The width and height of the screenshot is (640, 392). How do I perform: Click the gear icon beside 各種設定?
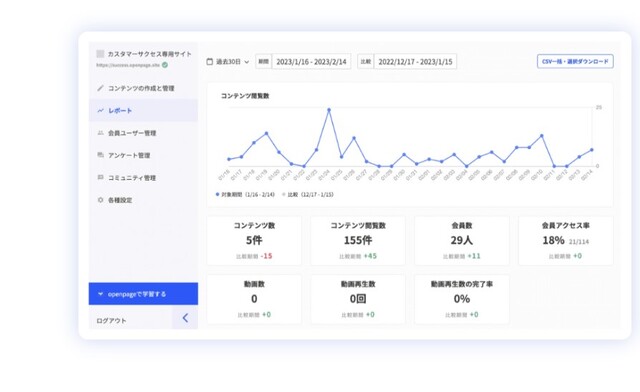point(100,200)
